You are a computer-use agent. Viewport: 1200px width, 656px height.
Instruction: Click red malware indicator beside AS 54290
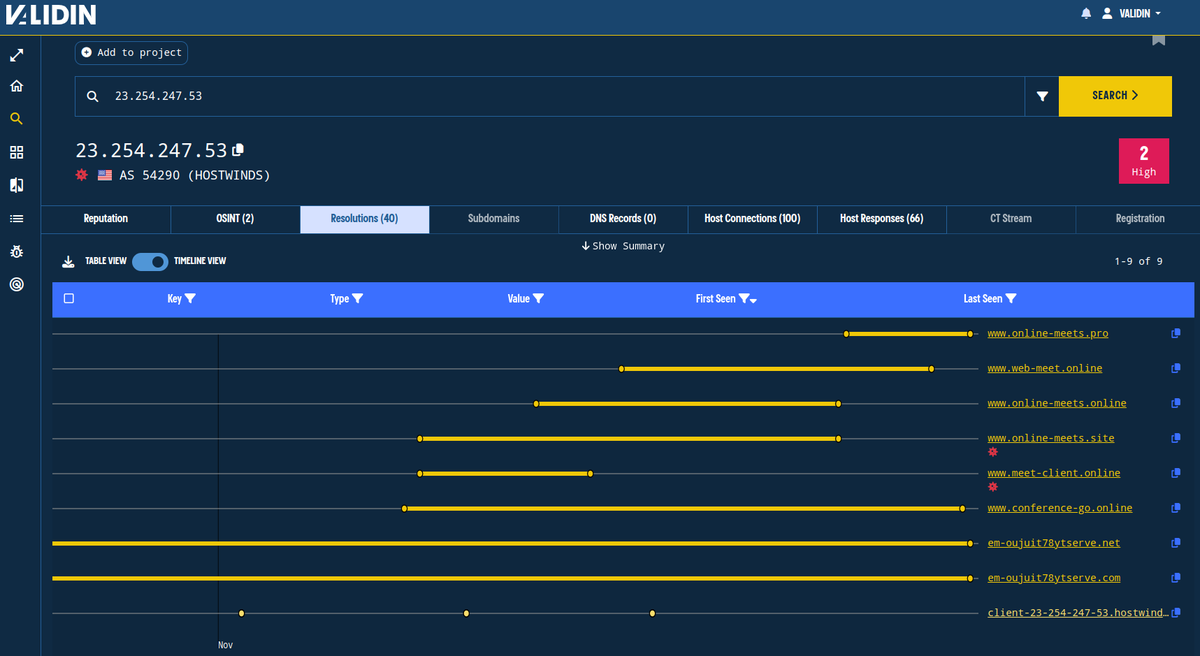82,175
